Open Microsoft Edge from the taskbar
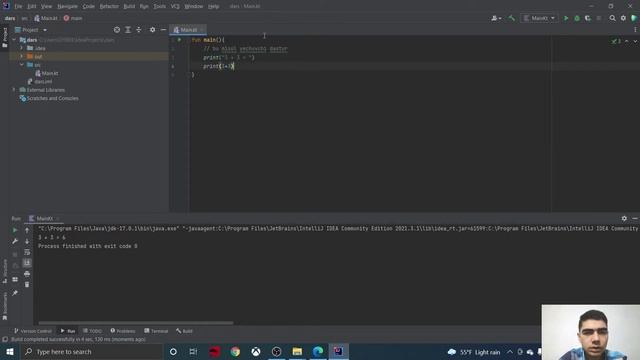This screenshot has height=360, width=640. tap(318, 351)
